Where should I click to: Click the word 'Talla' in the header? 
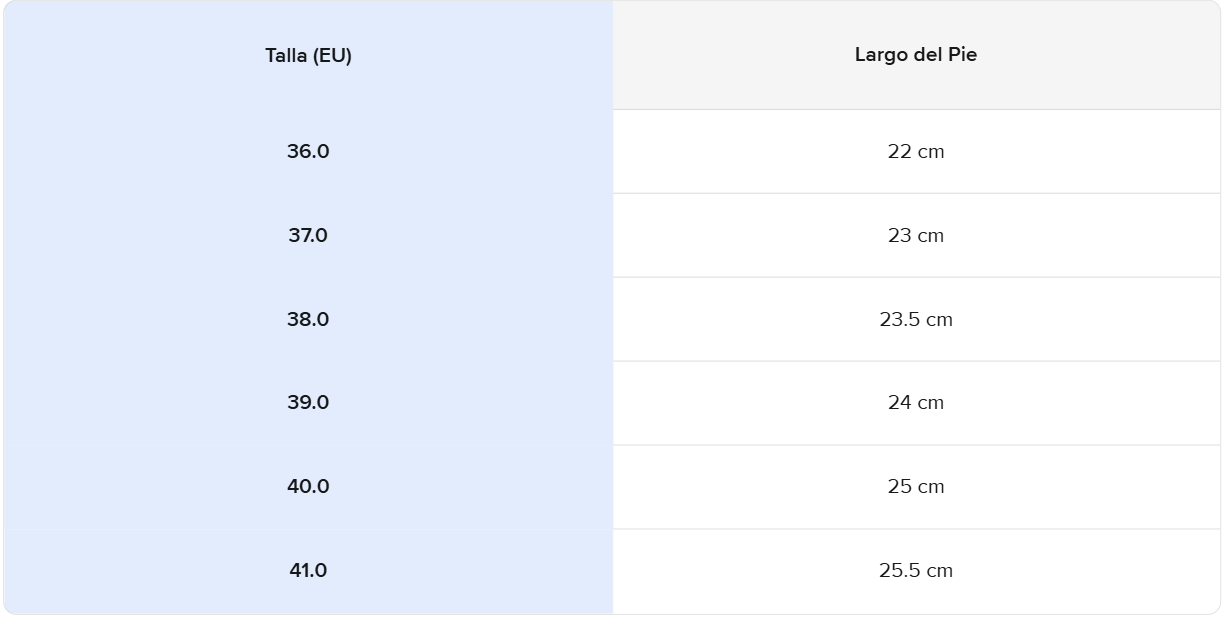(286, 56)
